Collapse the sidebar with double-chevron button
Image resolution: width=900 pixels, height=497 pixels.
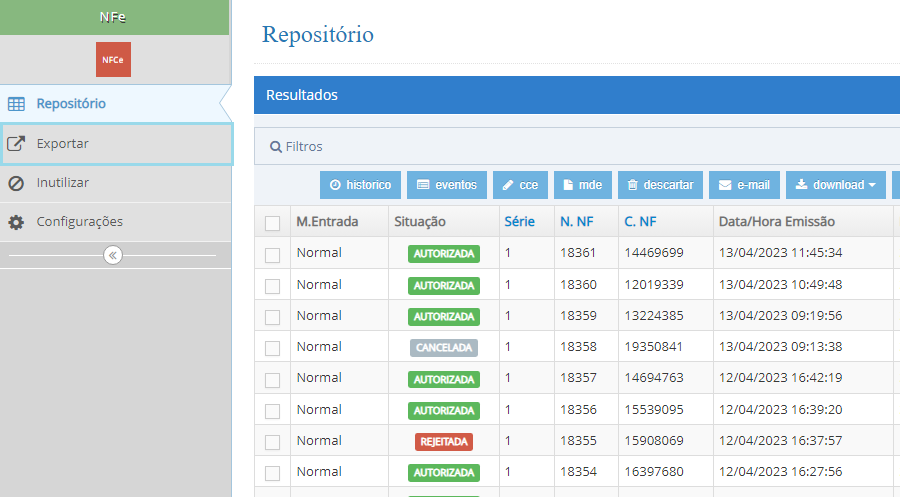113,255
